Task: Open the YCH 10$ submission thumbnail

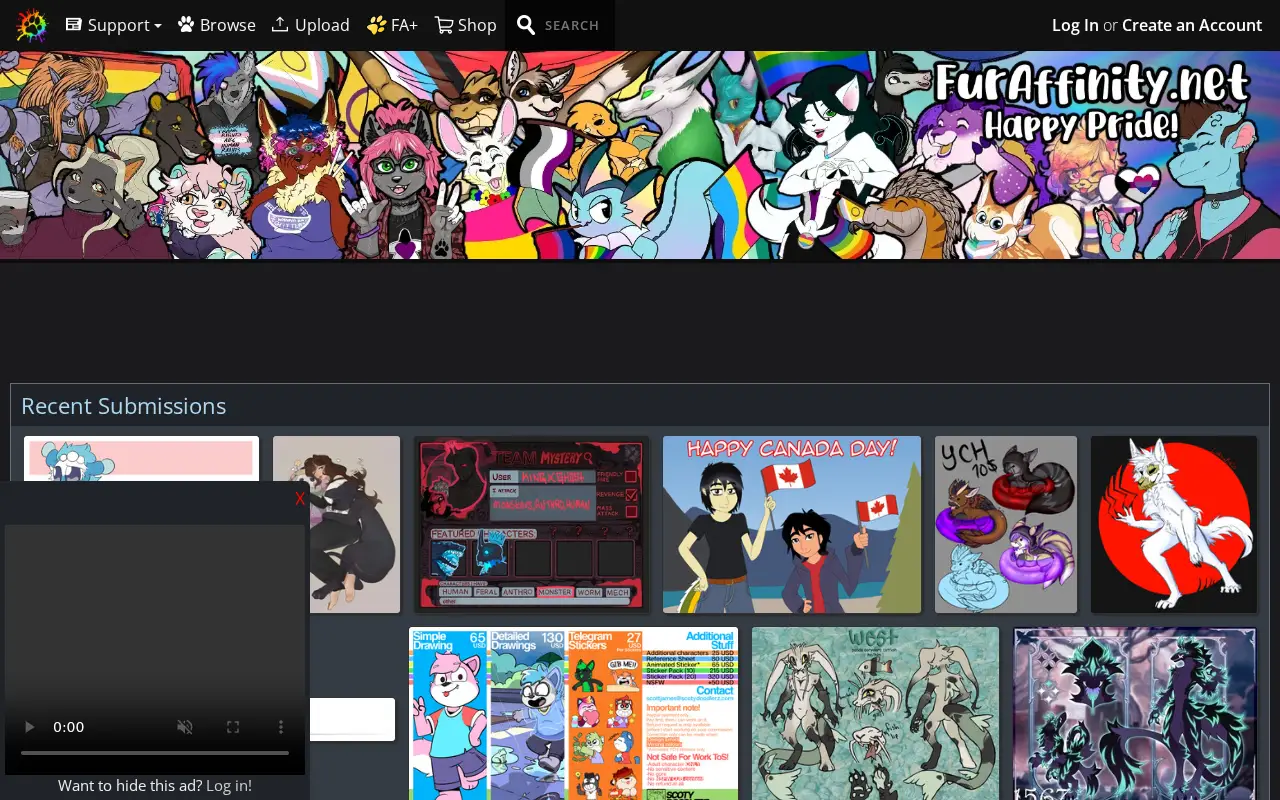Action: (x=1006, y=524)
